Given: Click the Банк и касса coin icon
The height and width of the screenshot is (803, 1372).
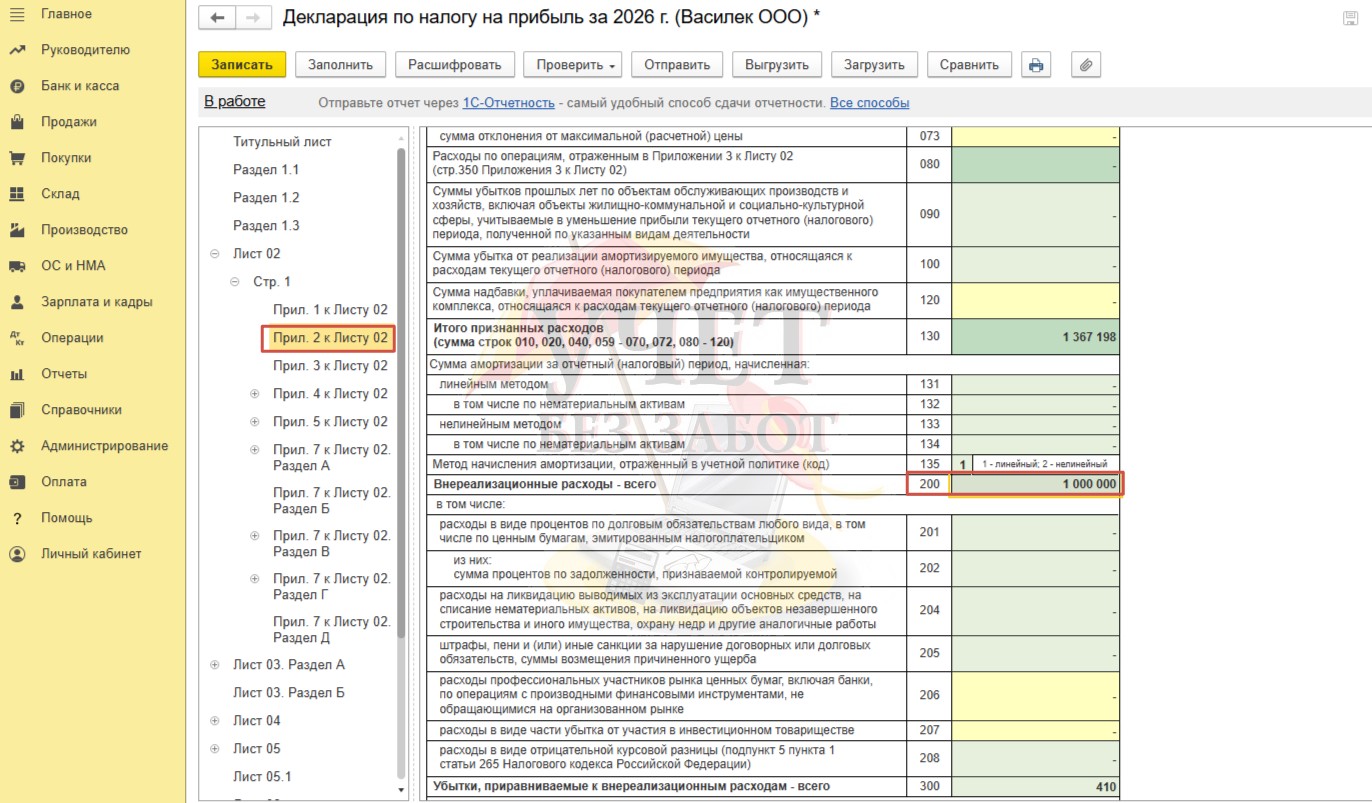Looking at the screenshot, I should point(16,86).
